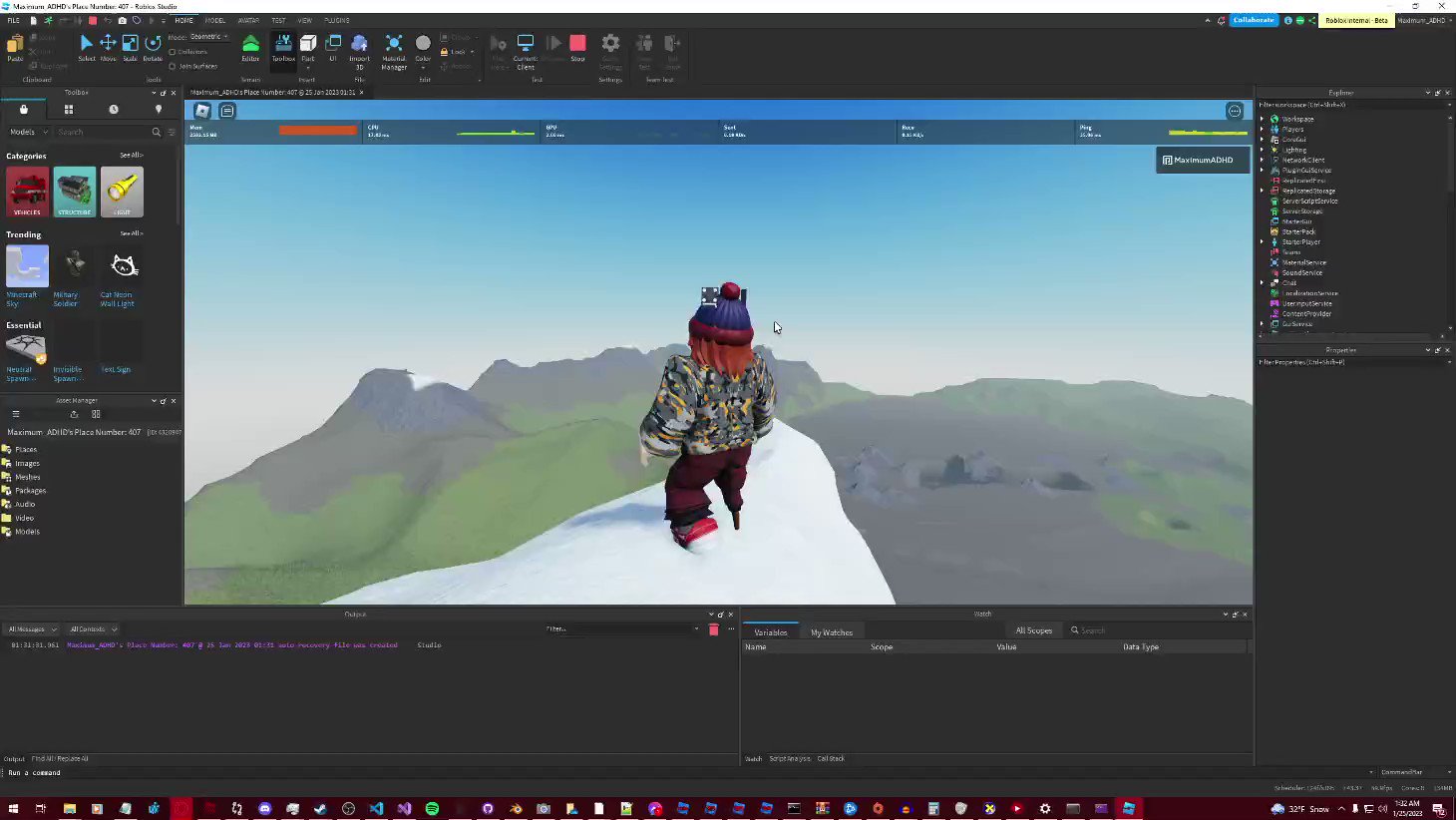This screenshot has height=820, width=1456.
Task: Click the Toolbox search magnifier icon
Action: click(156, 132)
